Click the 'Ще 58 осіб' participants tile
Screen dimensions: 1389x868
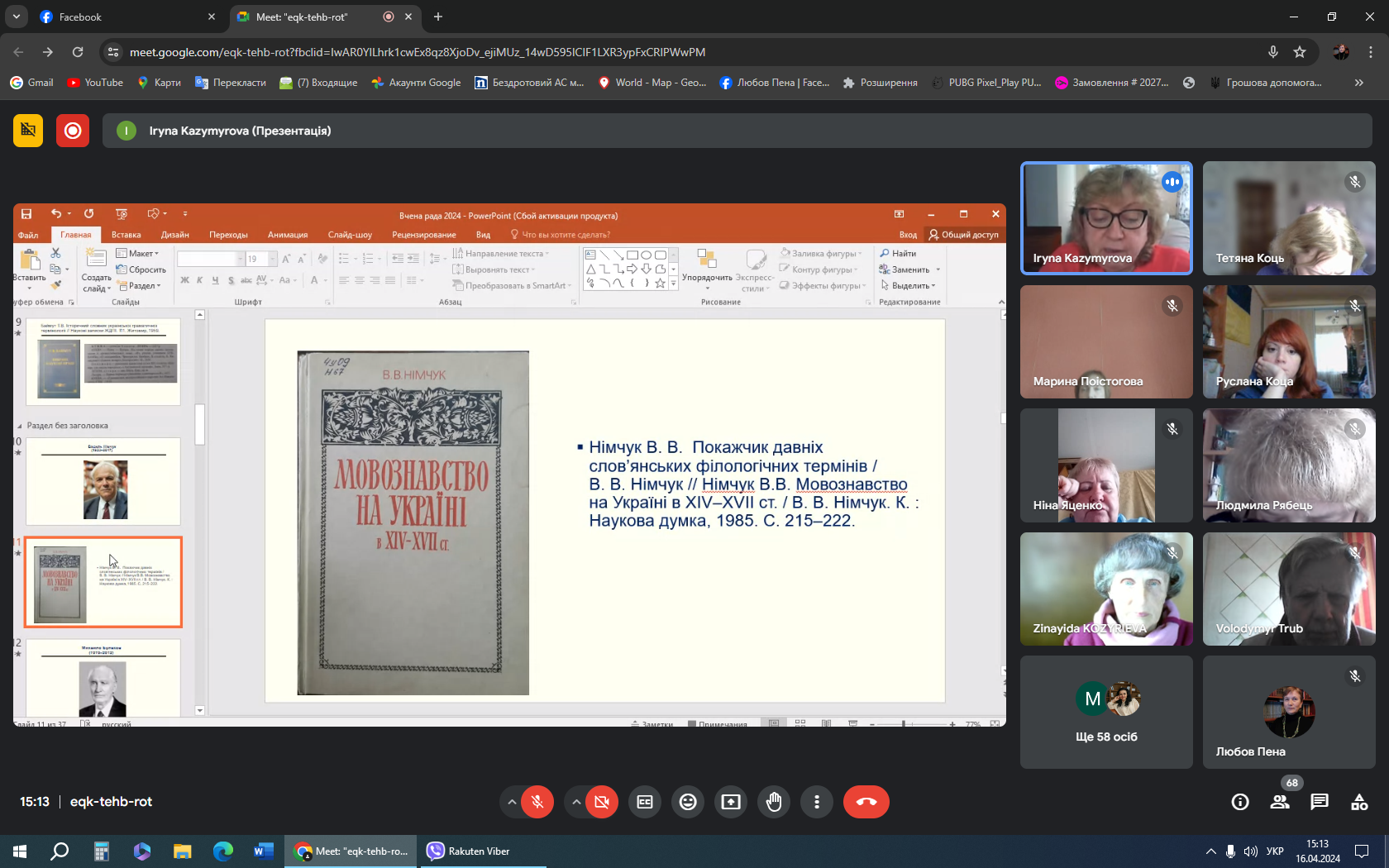coord(1106,713)
